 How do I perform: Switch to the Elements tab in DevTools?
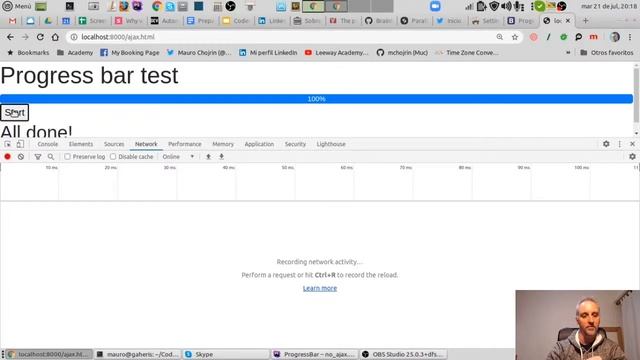click(x=81, y=144)
